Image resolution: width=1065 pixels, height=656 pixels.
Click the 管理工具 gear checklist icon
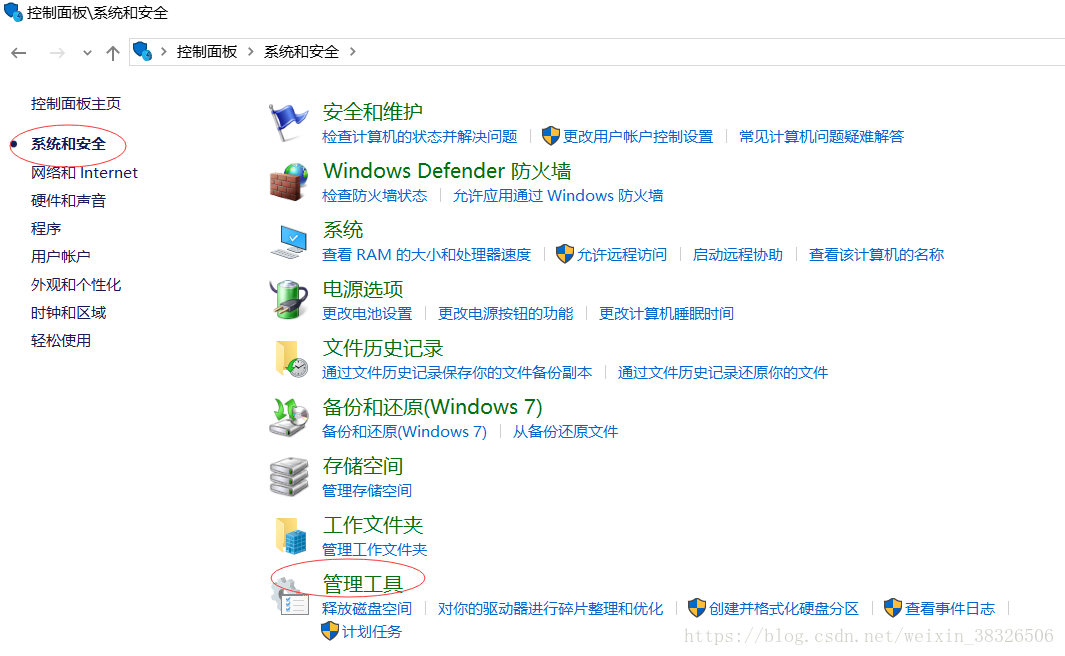tap(290, 597)
